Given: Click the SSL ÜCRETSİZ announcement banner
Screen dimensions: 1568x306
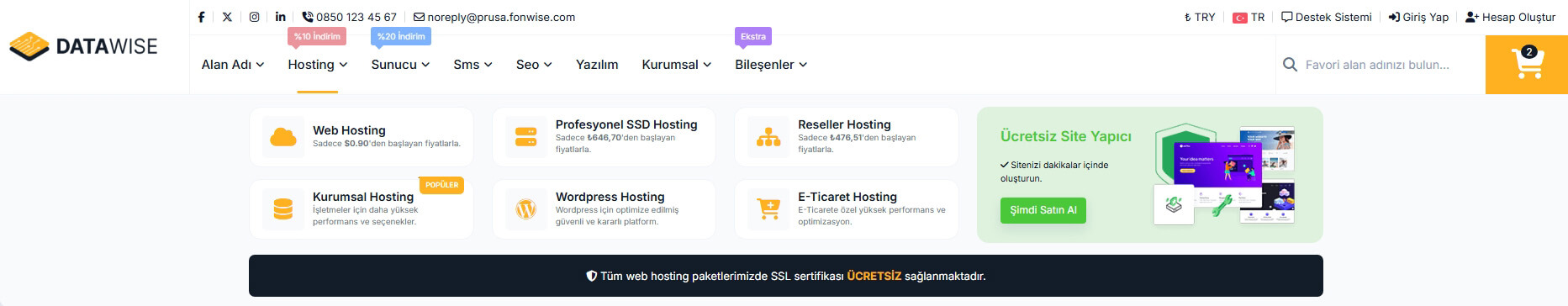Looking at the screenshot, I should (785, 276).
